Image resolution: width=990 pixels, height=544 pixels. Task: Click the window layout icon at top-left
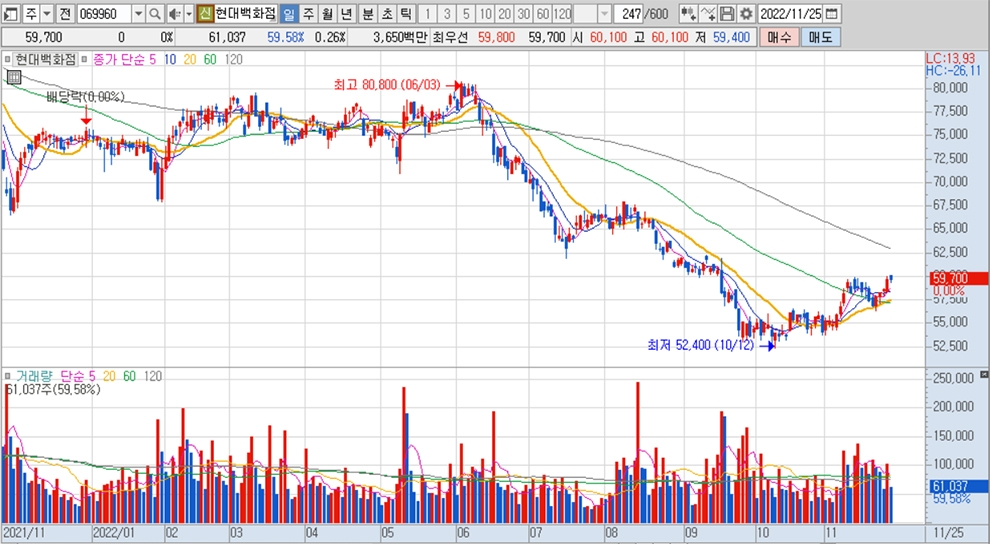click(x=10, y=14)
